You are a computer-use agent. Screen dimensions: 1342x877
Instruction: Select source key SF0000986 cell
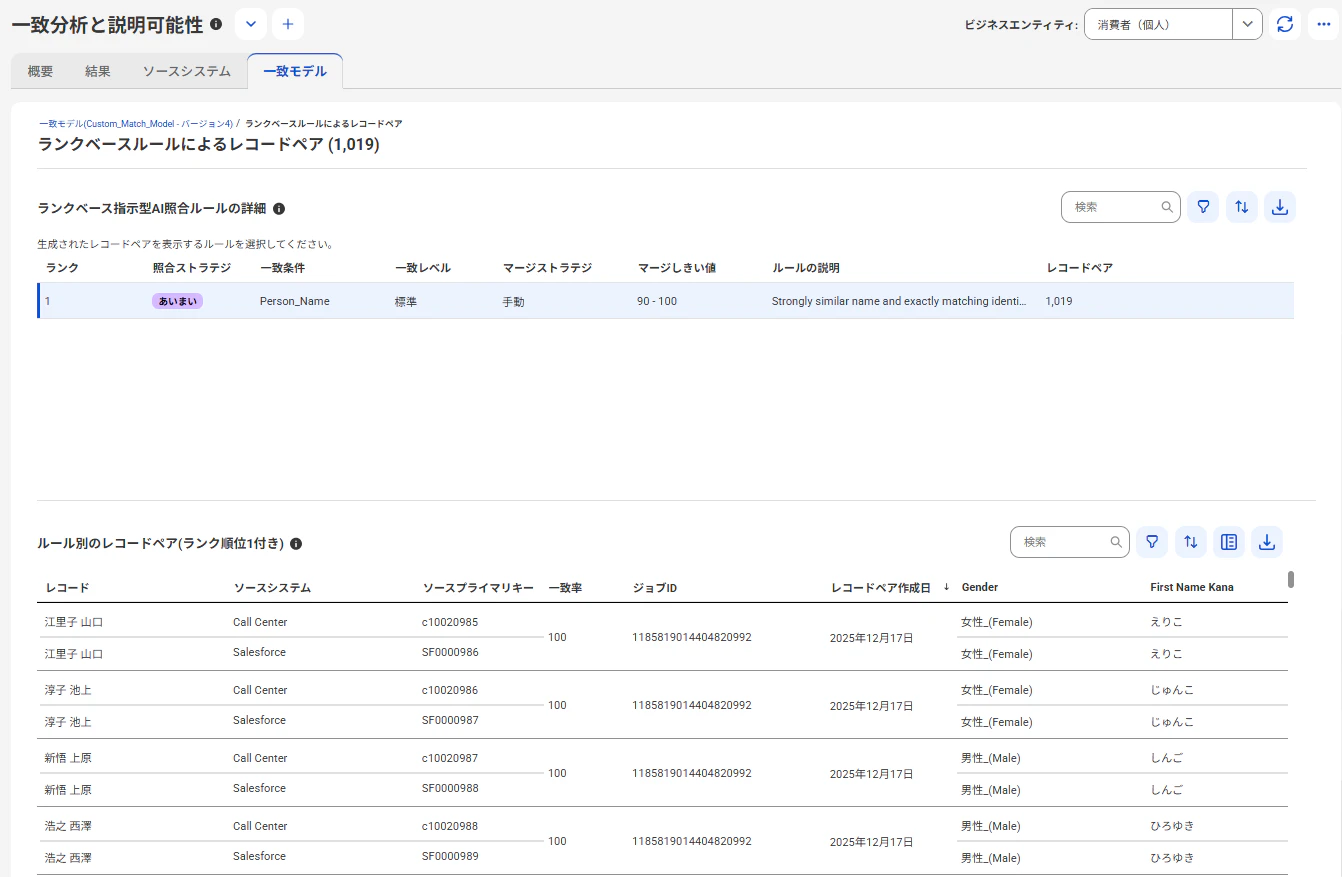point(450,652)
